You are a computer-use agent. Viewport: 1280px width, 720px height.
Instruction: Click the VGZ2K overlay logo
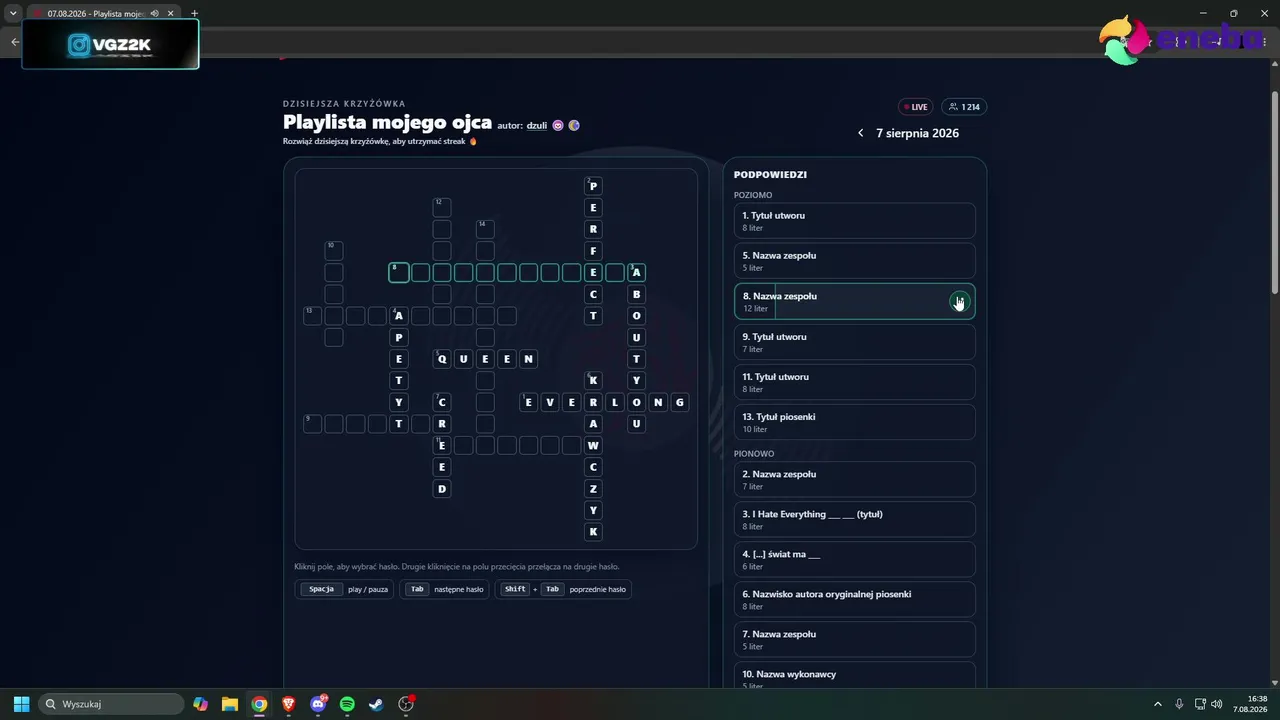pyautogui.click(x=110, y=45)
